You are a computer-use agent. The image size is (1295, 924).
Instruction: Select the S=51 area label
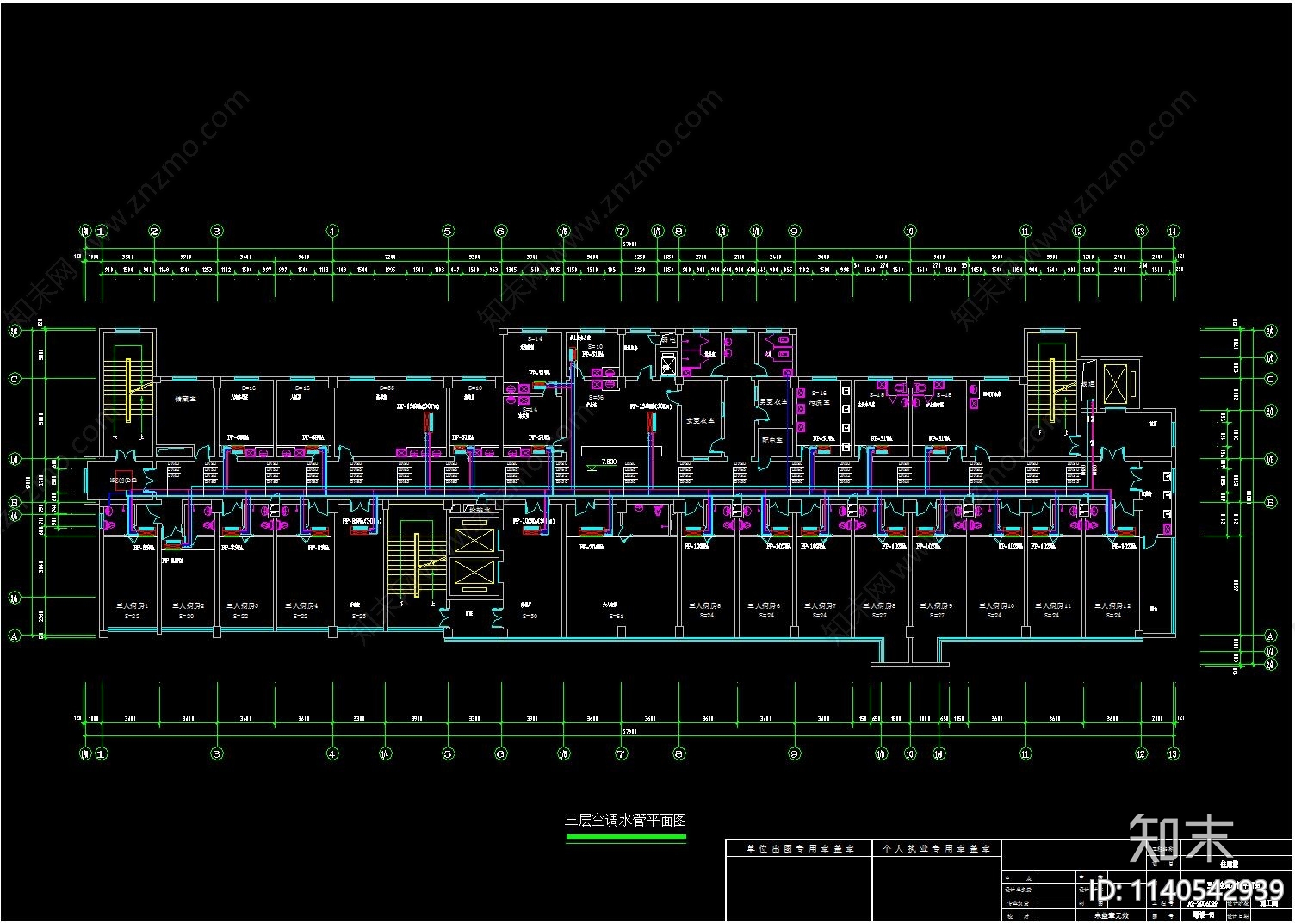pos(616,617)
